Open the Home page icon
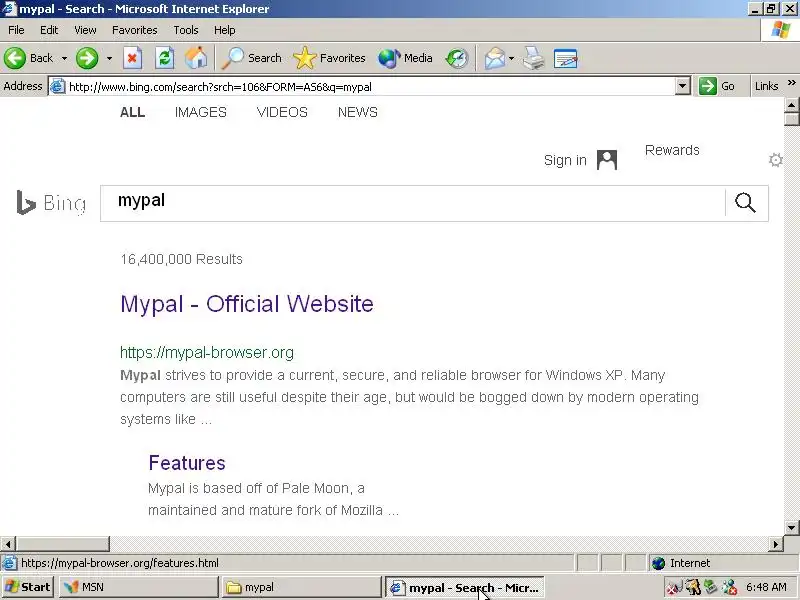The image size is (800, 600). click(196, 58)
